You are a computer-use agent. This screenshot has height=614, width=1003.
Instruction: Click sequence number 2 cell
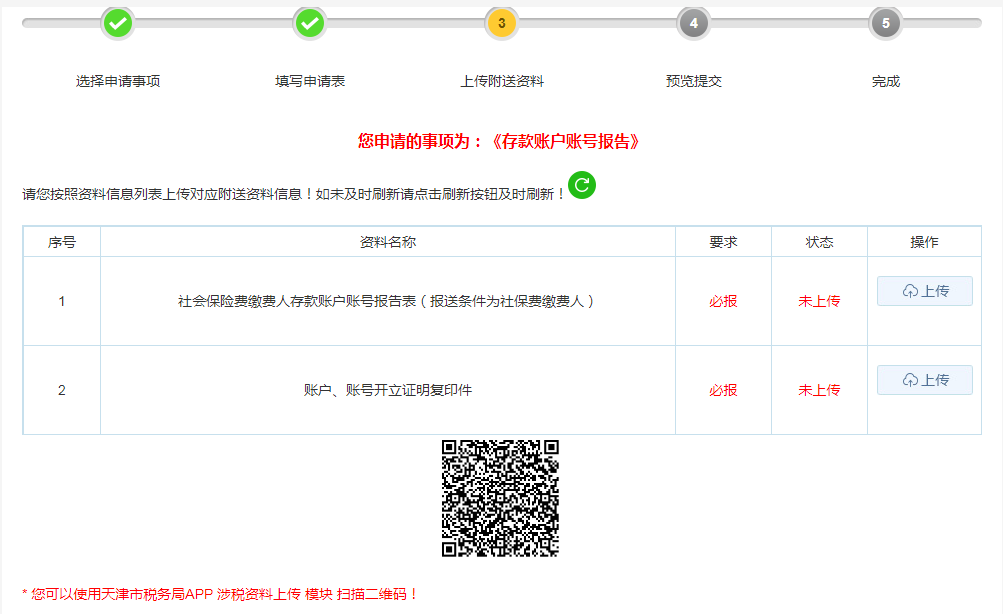[62, 390]
